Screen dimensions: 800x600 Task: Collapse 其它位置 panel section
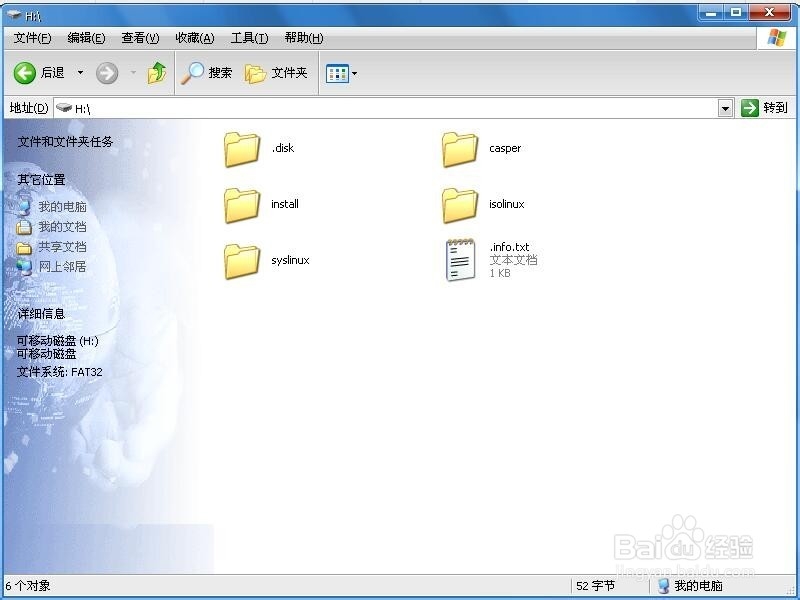(41, 180)
